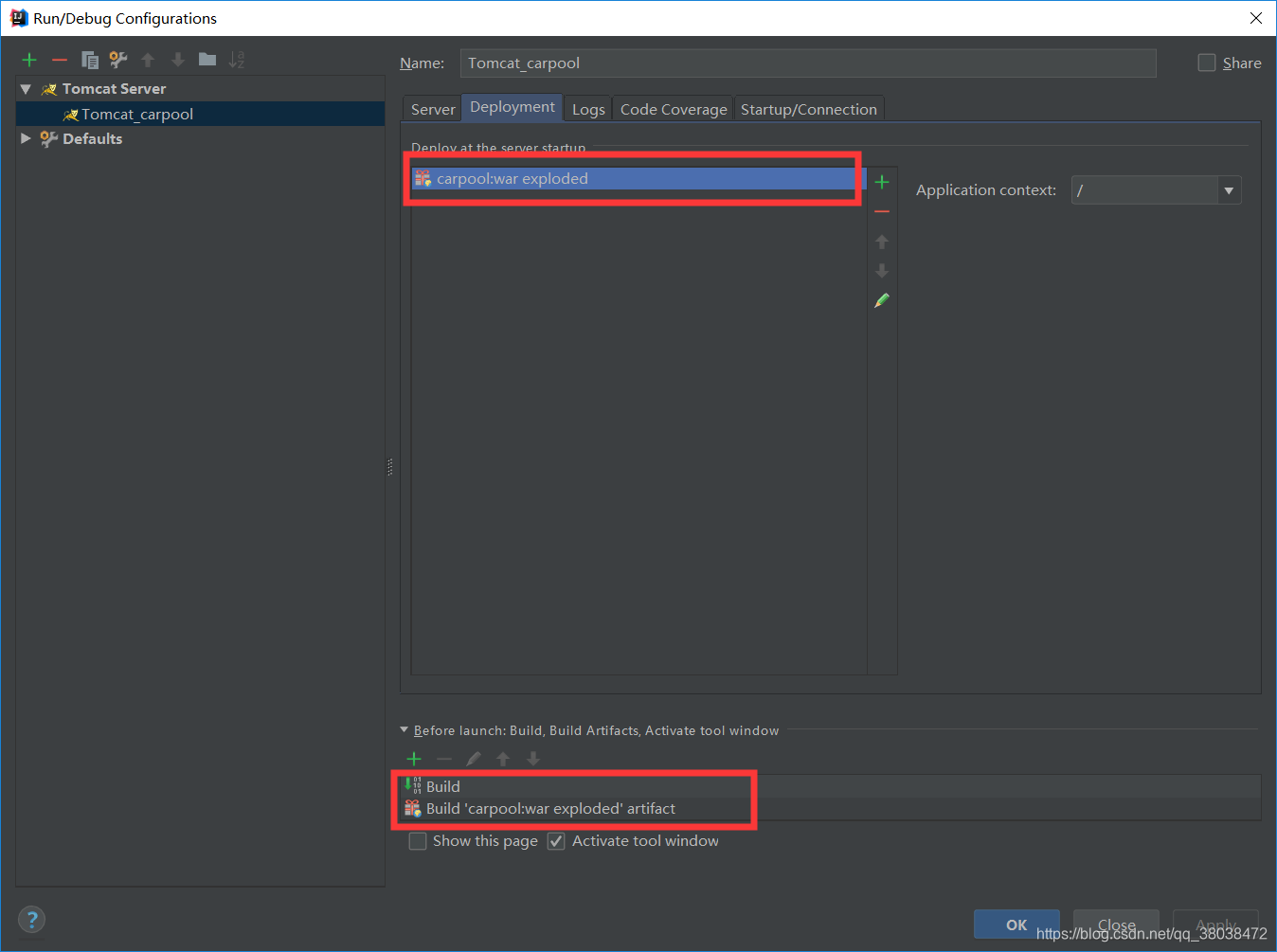This screenshot has width=1277, height=952.
Task: Click the Application context text field
Action: pos(1144,190)
